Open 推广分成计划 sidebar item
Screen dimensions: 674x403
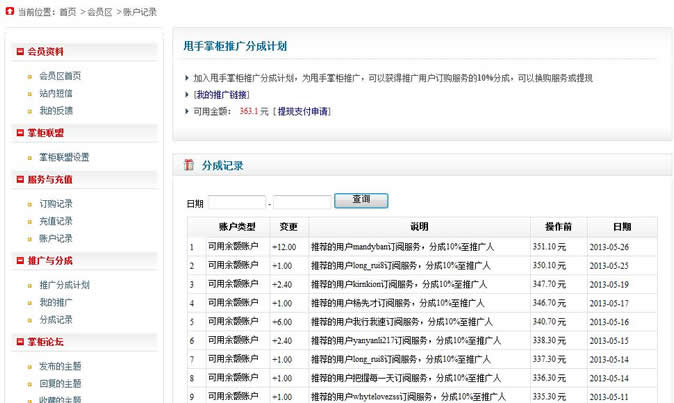[x=64, y=285]
